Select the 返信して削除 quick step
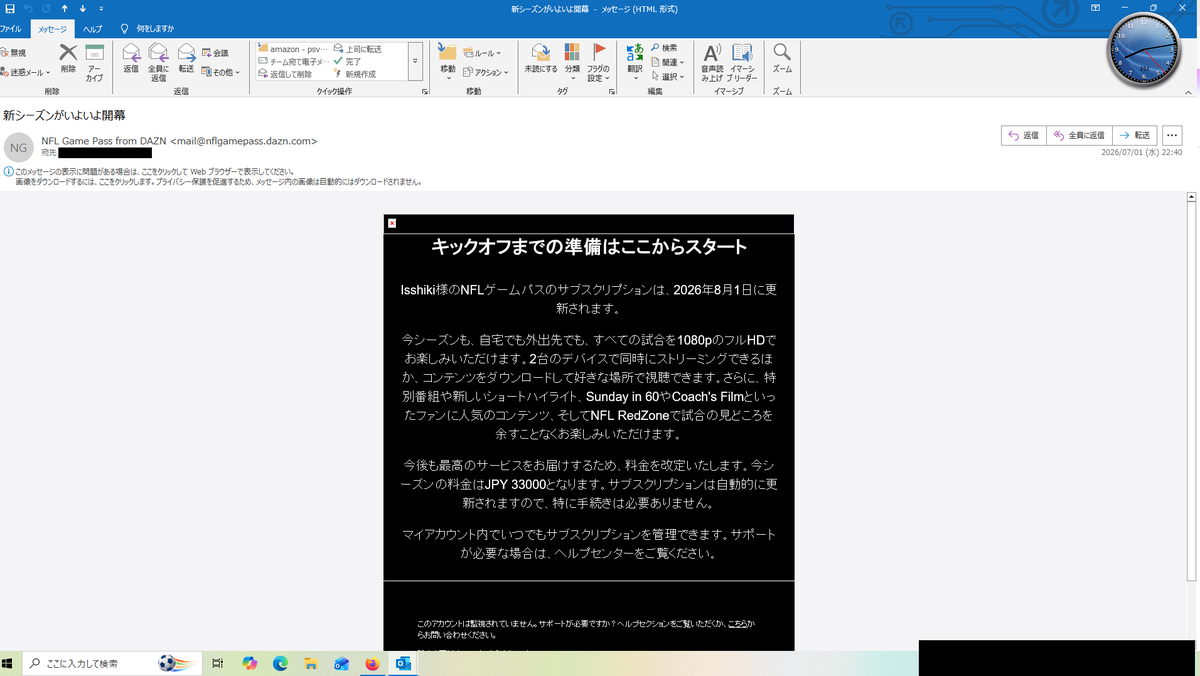This screenshot has width=1200, height=676. click(285, 74)
